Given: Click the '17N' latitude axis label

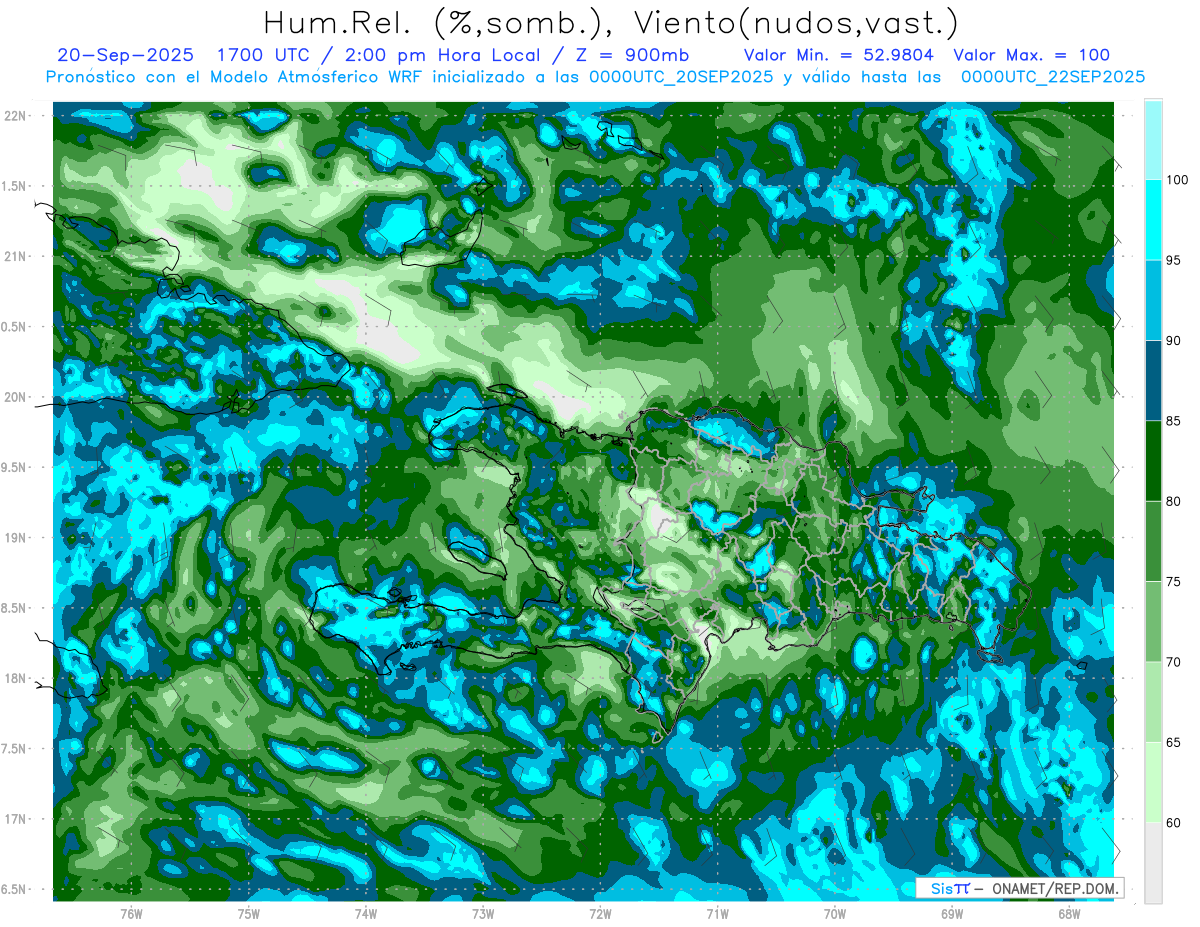Looking at the screenshot, I should pyautogui.click(x=15, y=820).
